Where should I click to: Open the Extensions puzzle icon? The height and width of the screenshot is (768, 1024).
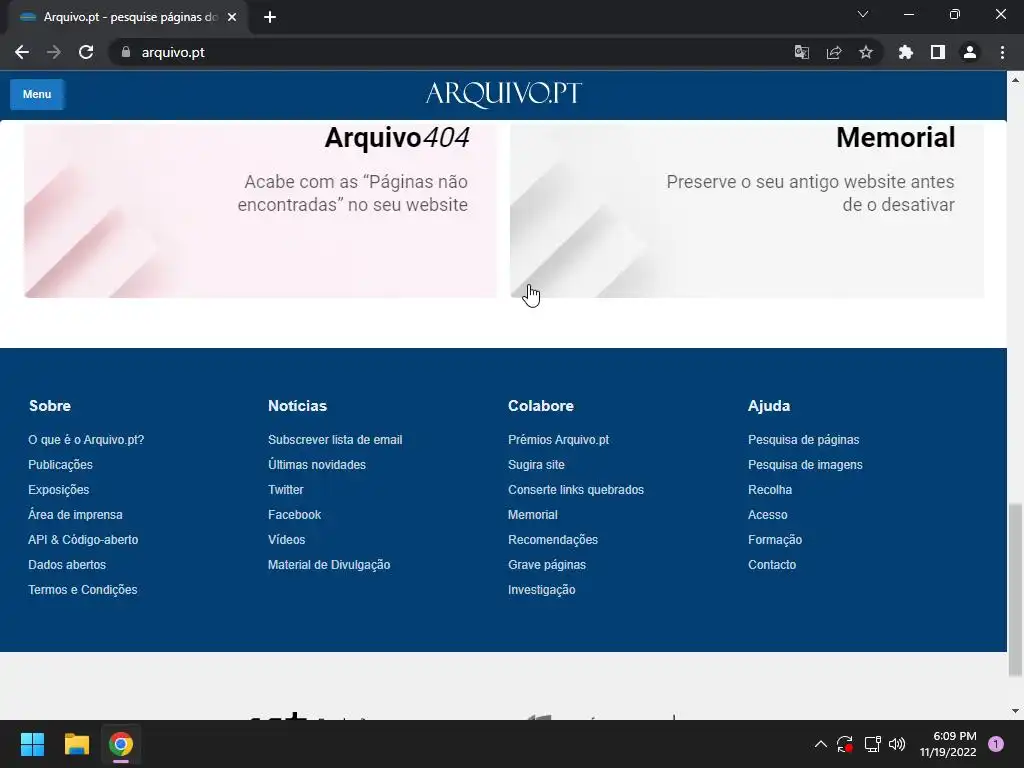point(905,52)
